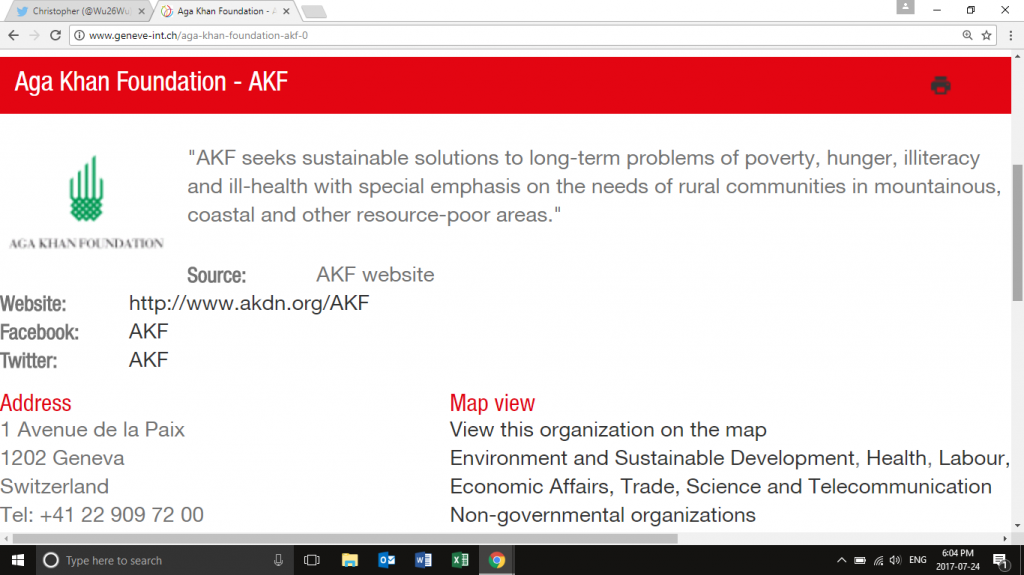This screenshot has width=1024, height=575.
Task: Click the 1202 Geneva text
Action: [x=62, y=458]
